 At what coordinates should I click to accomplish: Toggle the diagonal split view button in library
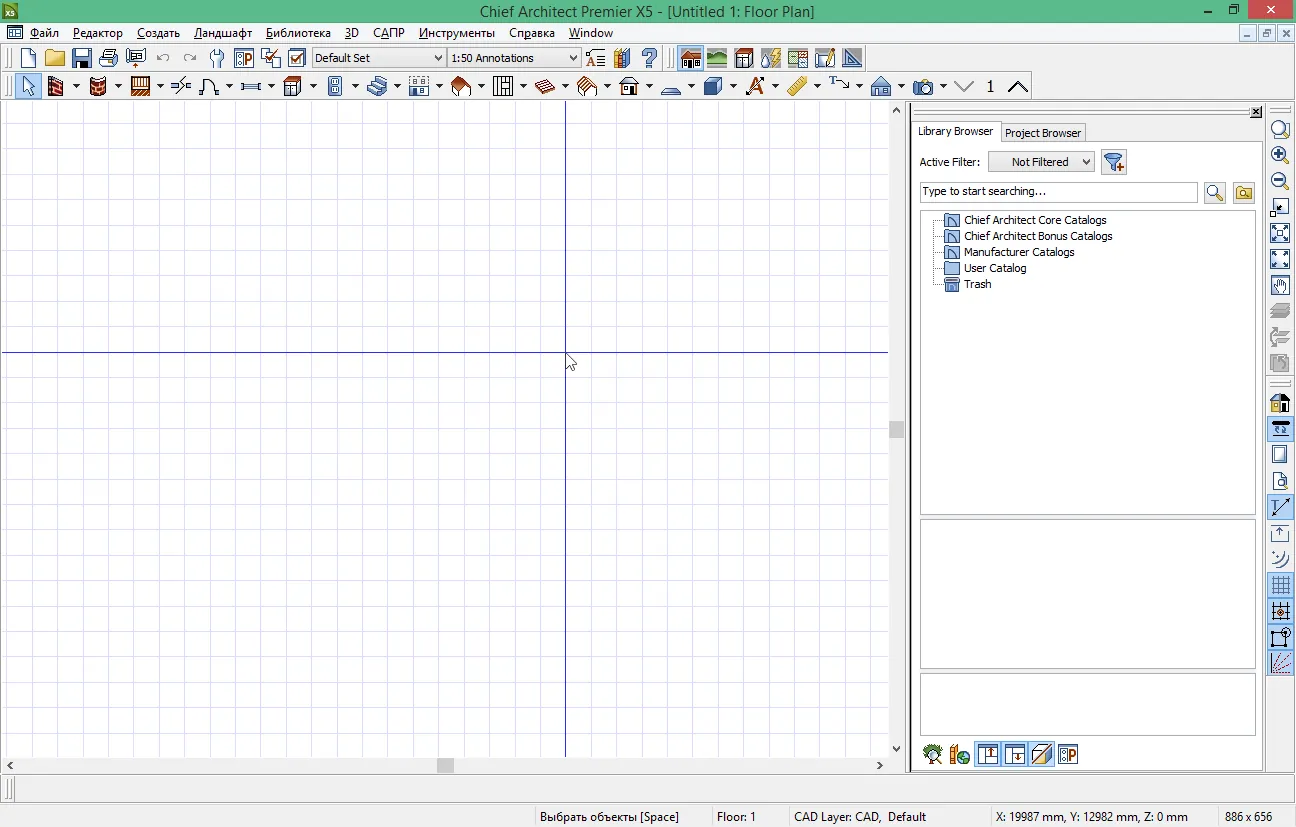click(1042, 755)
